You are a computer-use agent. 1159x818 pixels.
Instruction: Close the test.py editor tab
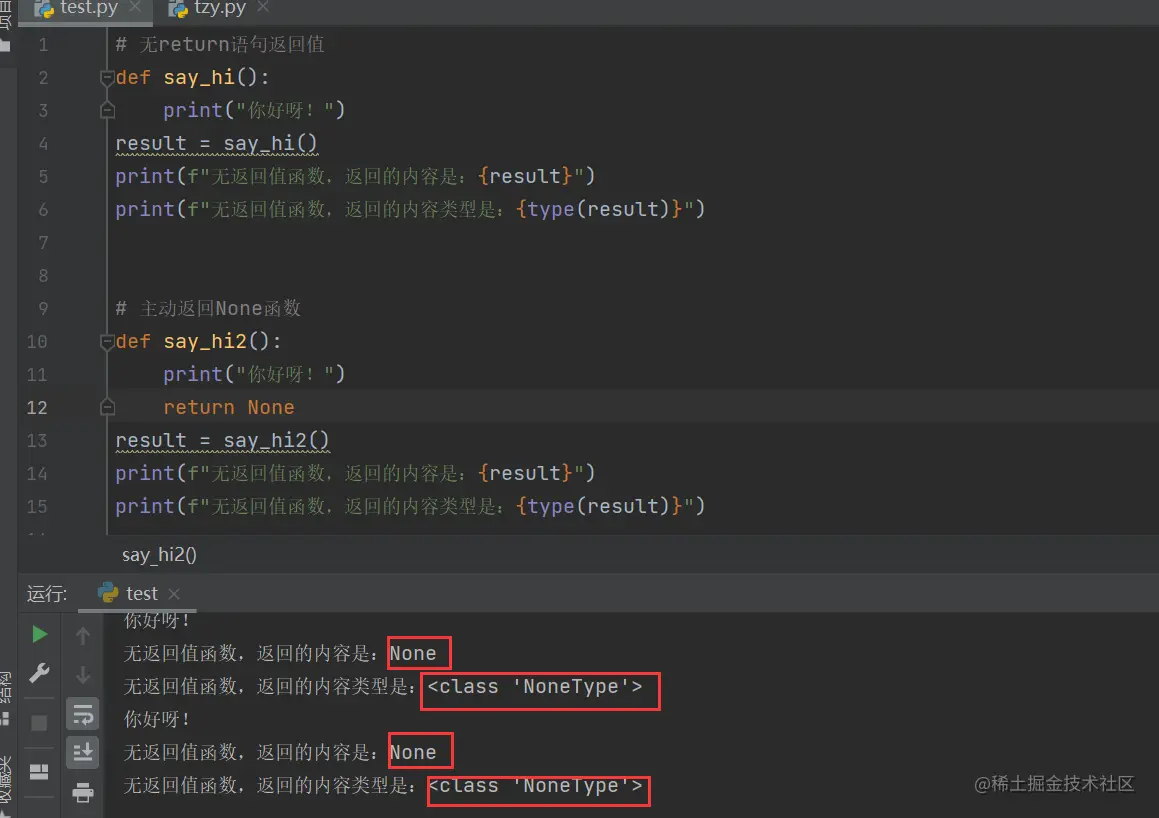[135, 7]
